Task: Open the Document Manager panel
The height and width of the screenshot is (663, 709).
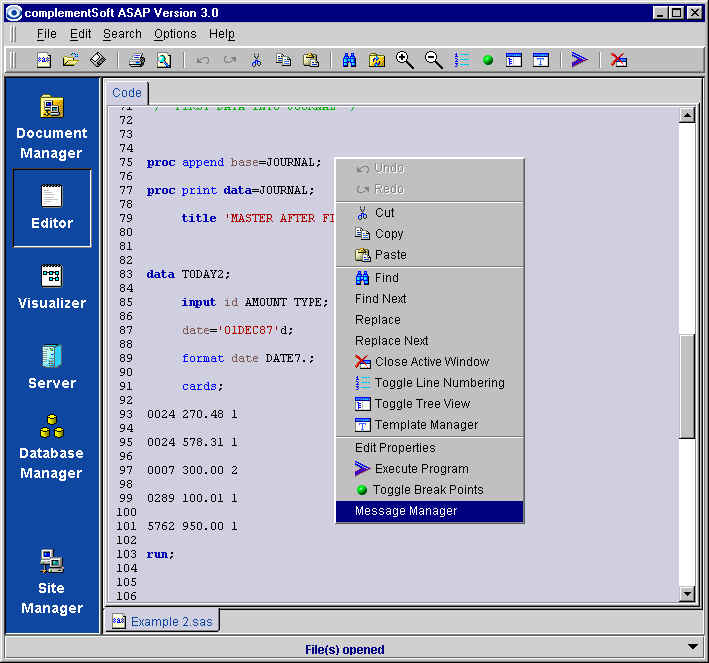Action: click(x=52, y=127)
